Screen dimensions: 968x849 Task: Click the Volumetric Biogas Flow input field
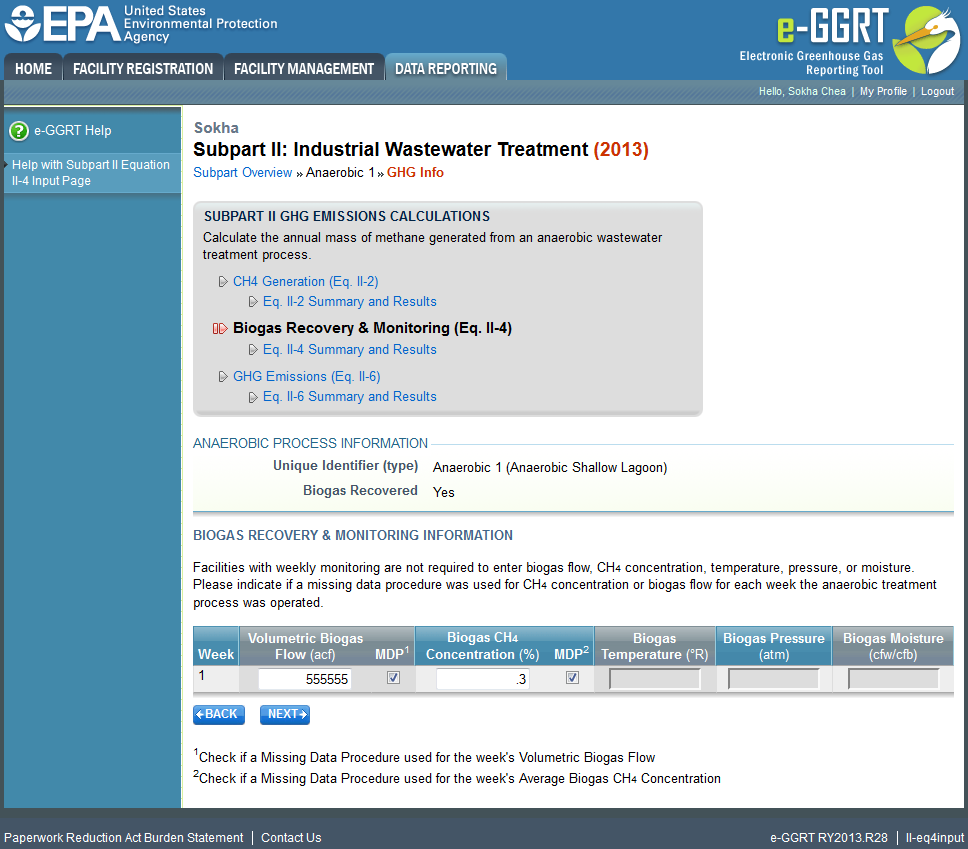pyautogui.click(x=305, y=679)
